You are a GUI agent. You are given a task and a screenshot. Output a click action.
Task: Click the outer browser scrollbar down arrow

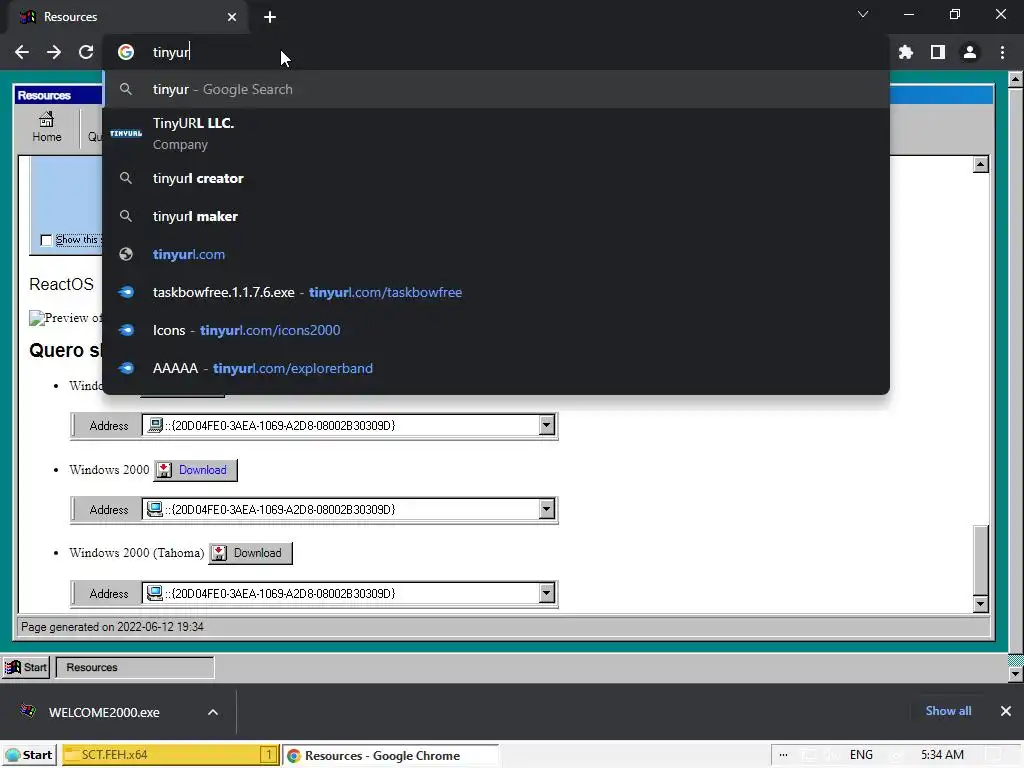tap(1016, 674)
